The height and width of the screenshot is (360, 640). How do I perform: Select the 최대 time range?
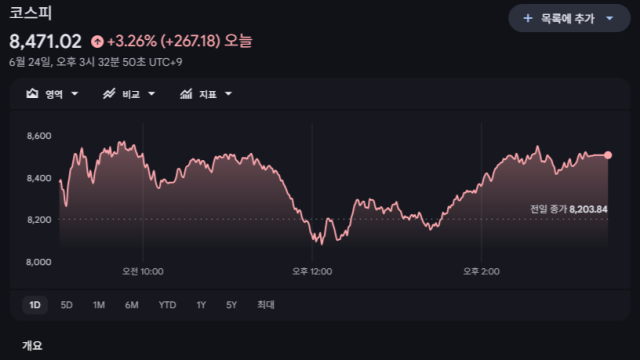[x=266, y=305]
